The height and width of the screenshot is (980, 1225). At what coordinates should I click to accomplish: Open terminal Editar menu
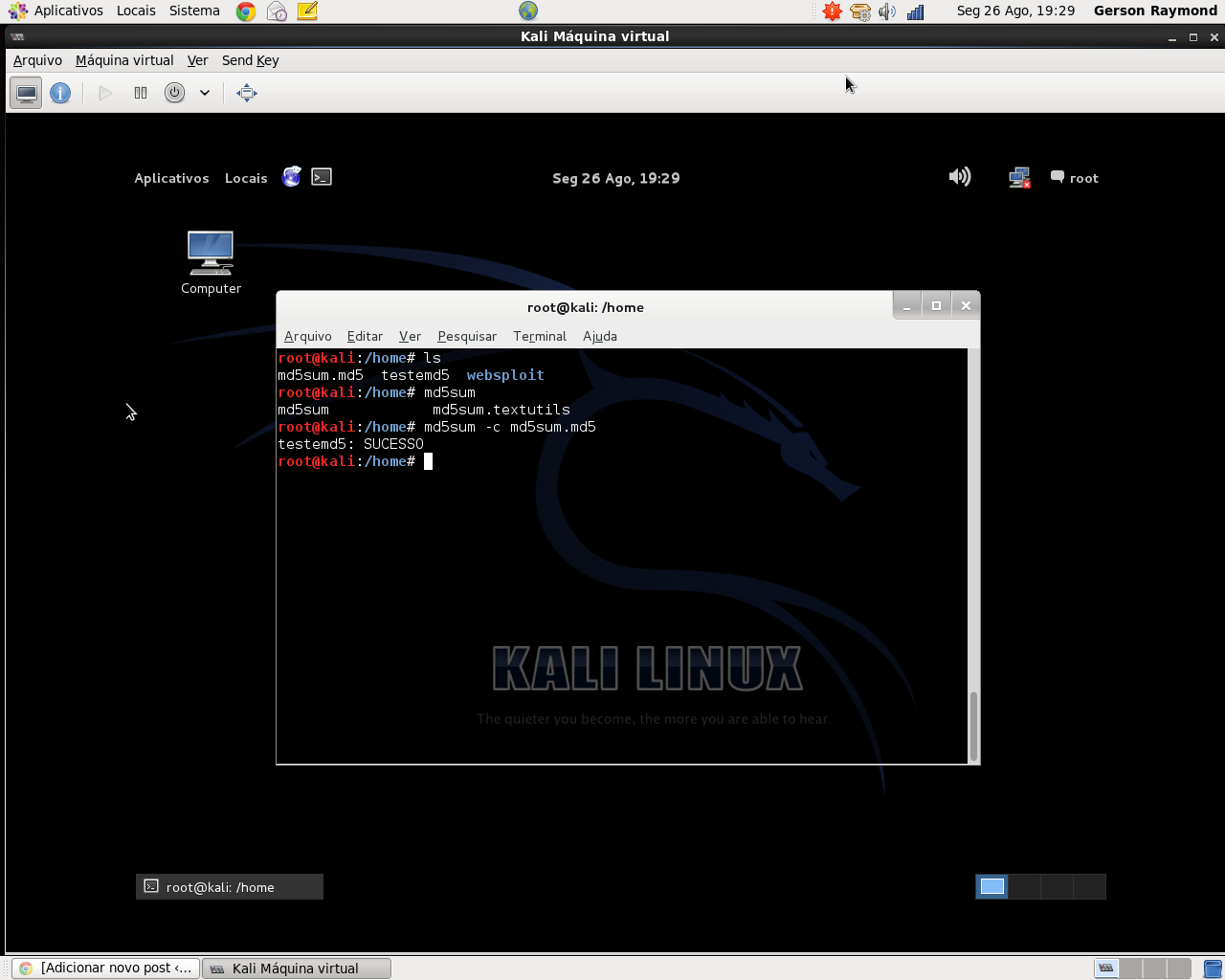[x=365, y=336]
